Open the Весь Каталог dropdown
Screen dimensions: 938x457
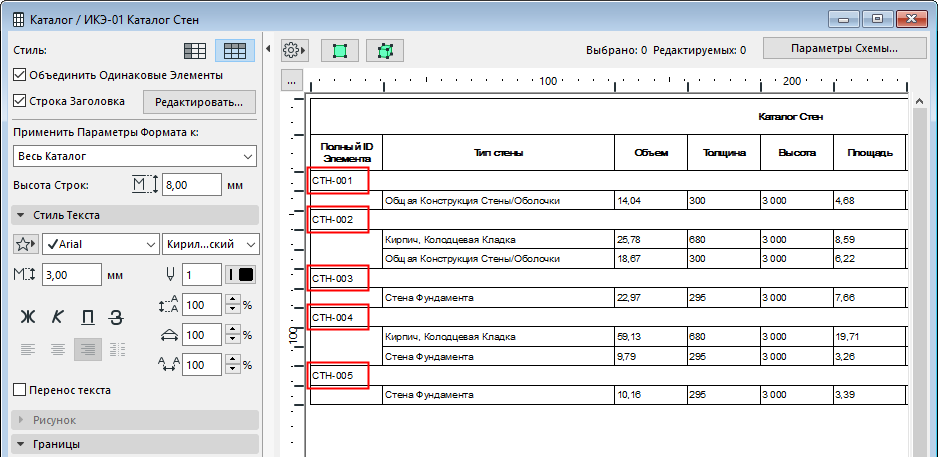coord(135,157)
